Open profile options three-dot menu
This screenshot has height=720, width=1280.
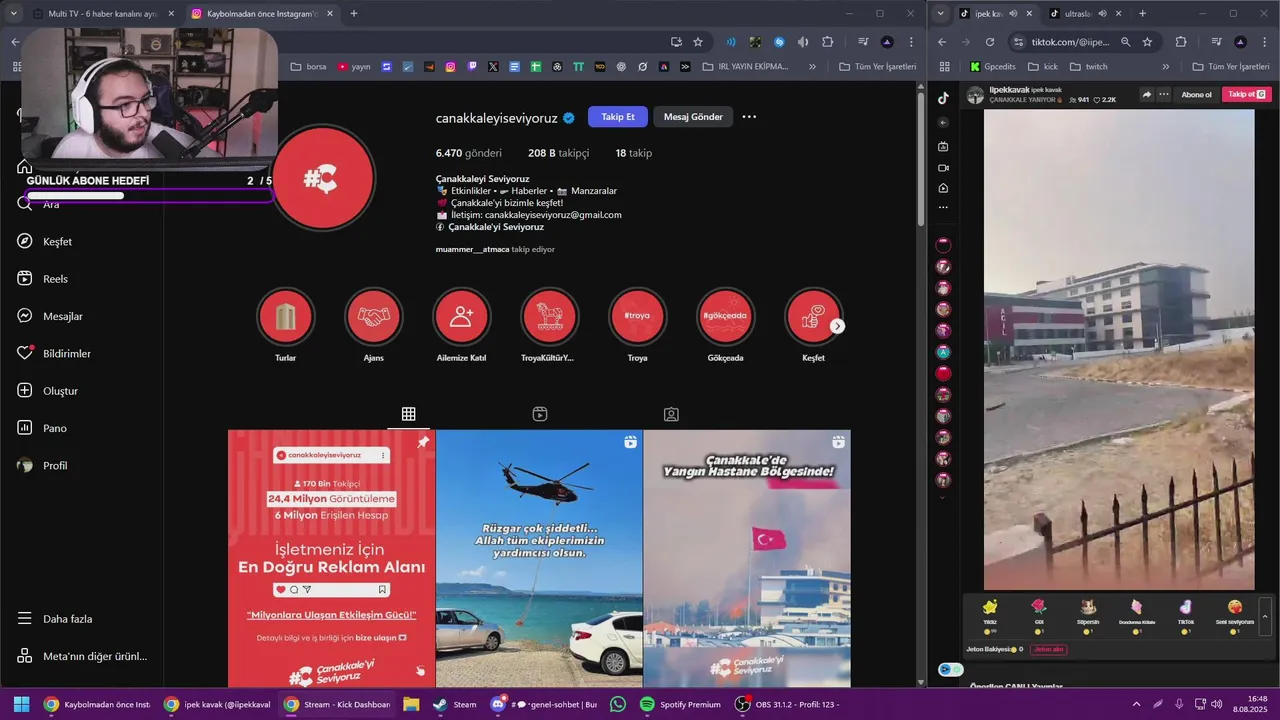[x=749, y=117]
